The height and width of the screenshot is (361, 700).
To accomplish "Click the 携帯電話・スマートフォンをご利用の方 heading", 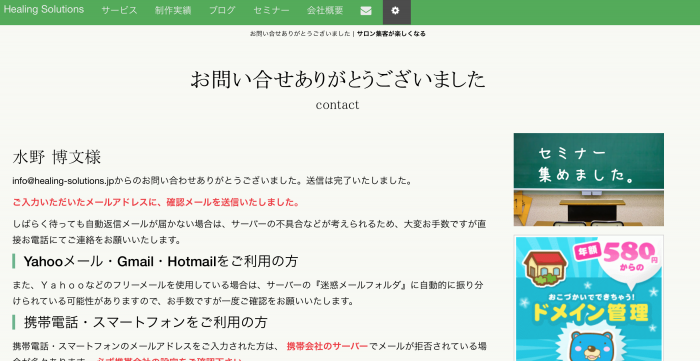I will click(x=146, y=322).
